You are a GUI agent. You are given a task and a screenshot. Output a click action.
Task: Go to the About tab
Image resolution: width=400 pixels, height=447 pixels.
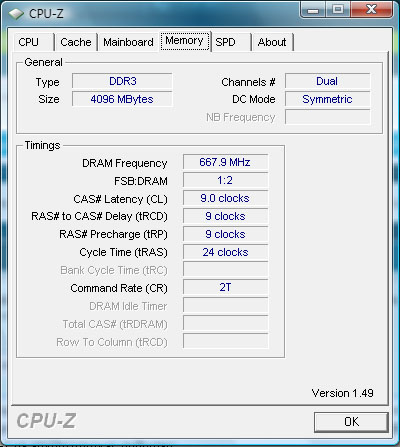(272, 42)
